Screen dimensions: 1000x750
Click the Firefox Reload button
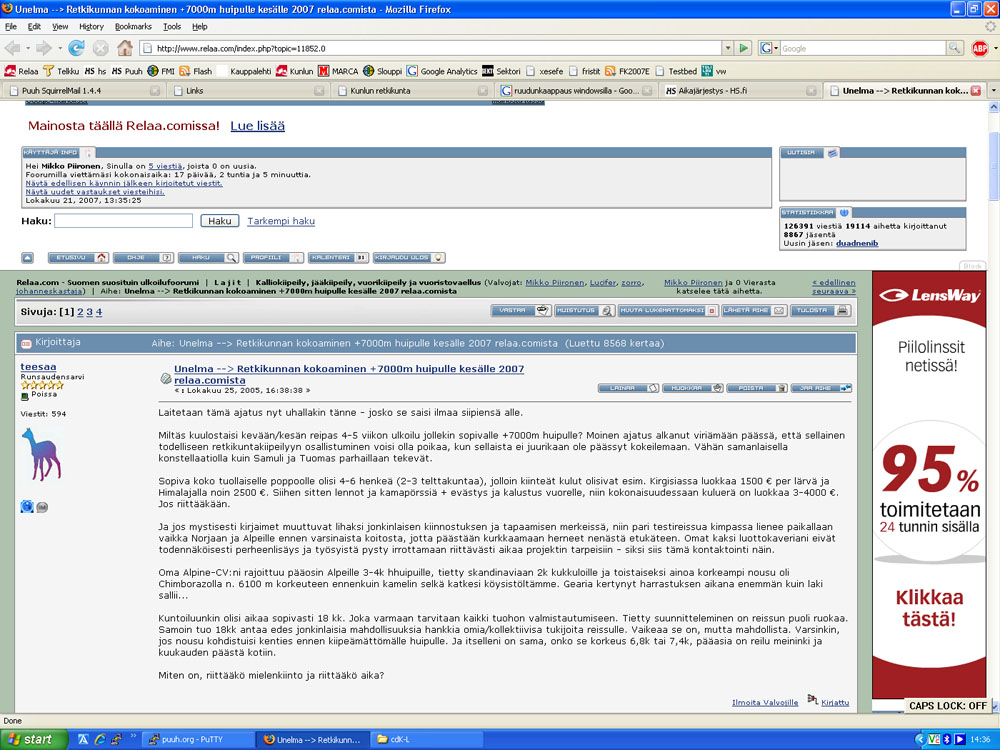[x=76, y=48]
